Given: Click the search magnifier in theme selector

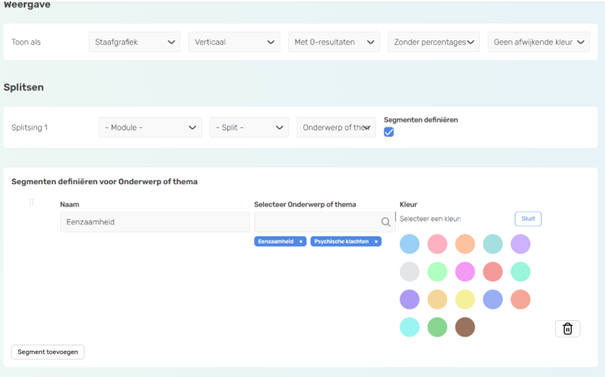Looking at the screenshot, I should [385, 222].
